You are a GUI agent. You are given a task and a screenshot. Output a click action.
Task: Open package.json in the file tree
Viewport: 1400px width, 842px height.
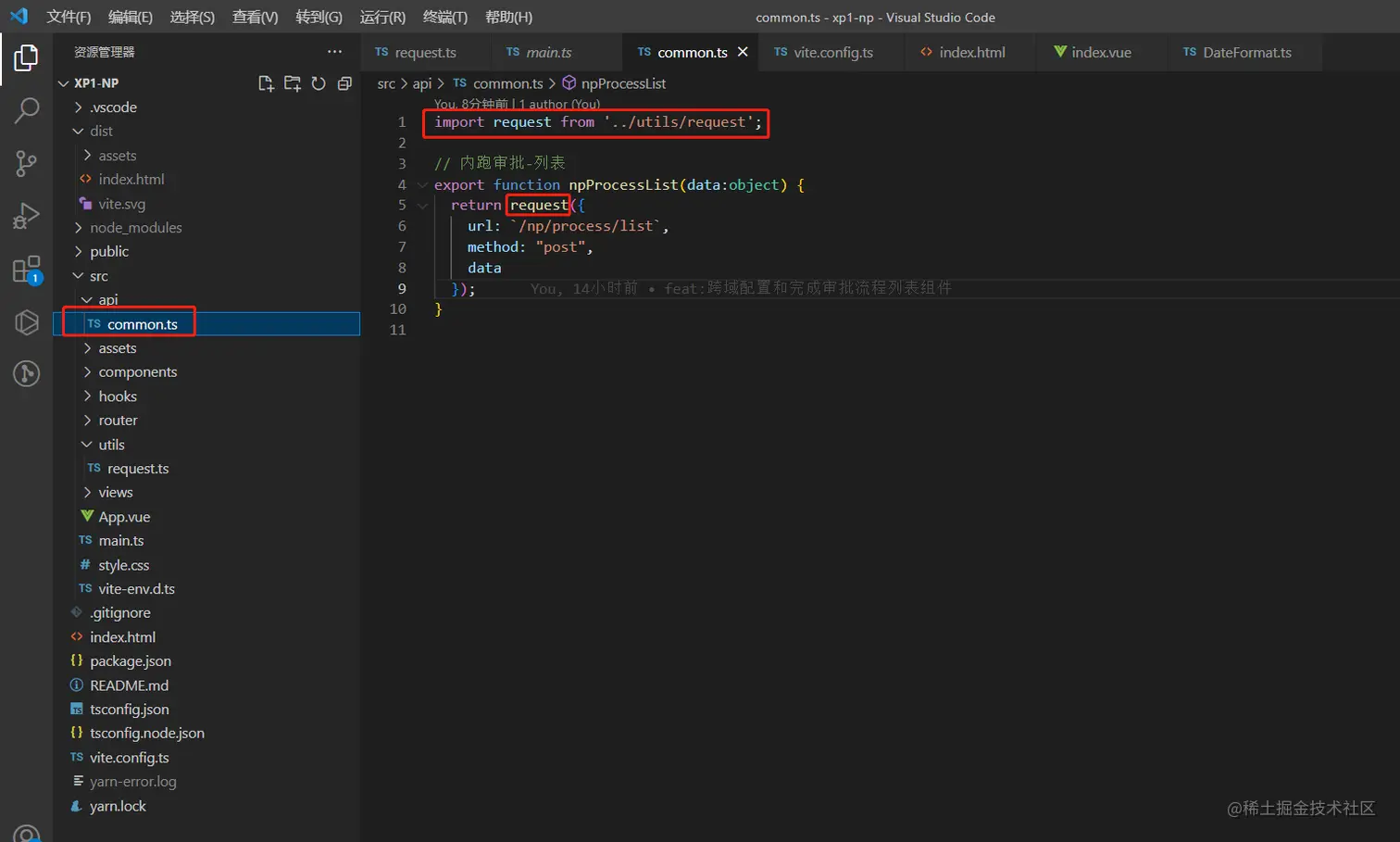point(207,661)
